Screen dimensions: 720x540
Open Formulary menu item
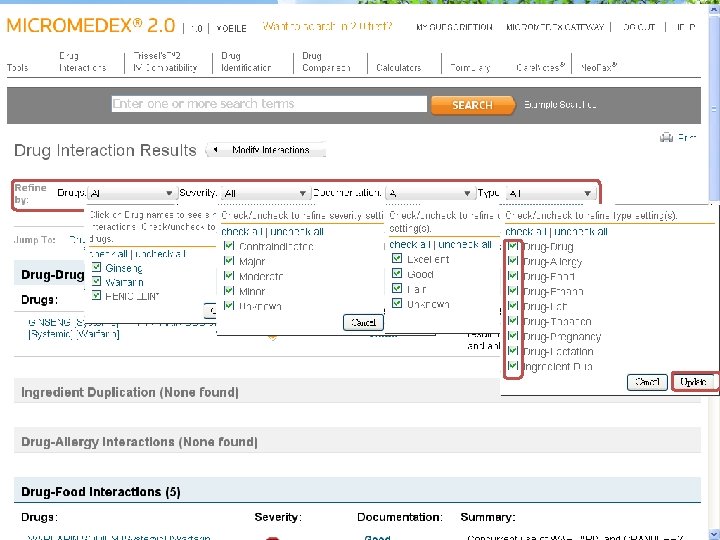470,68
